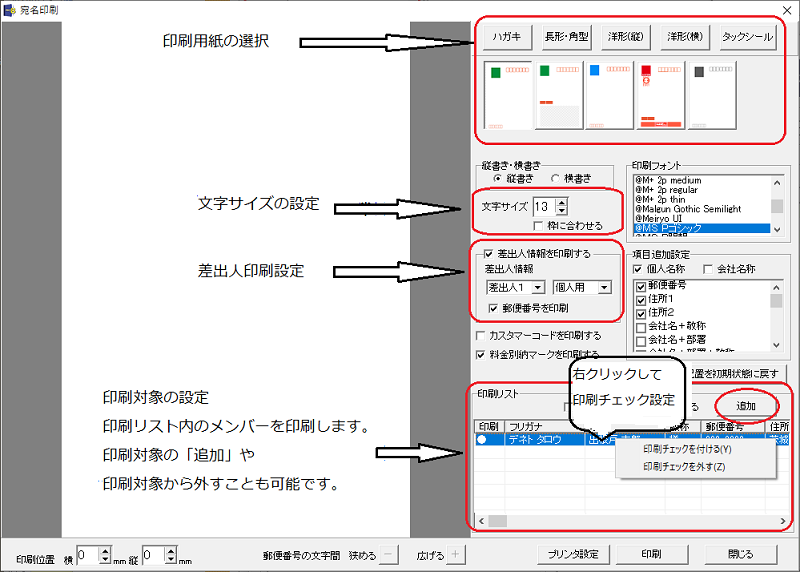Viewport: 800px width, 572px height.
Task: Select the 縦書き radio button
Action: pyautogui.click(x=497, y=179)
